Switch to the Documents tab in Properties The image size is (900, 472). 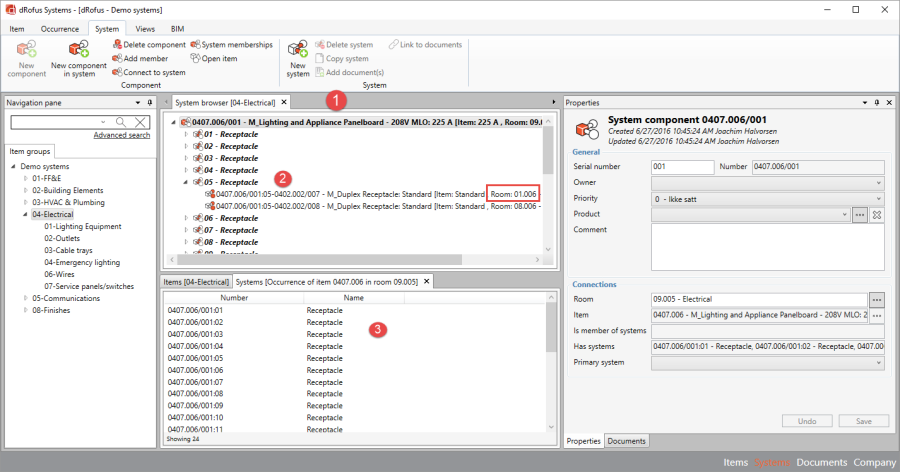(627, 441)
